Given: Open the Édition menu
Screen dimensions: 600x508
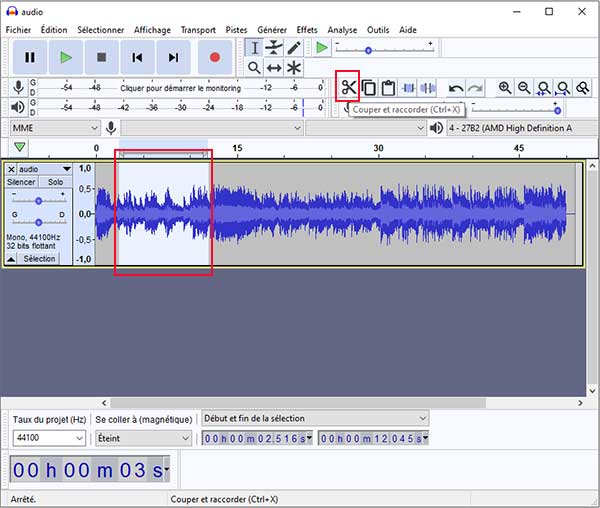Looking at the screenshot, I should point(54,30).
